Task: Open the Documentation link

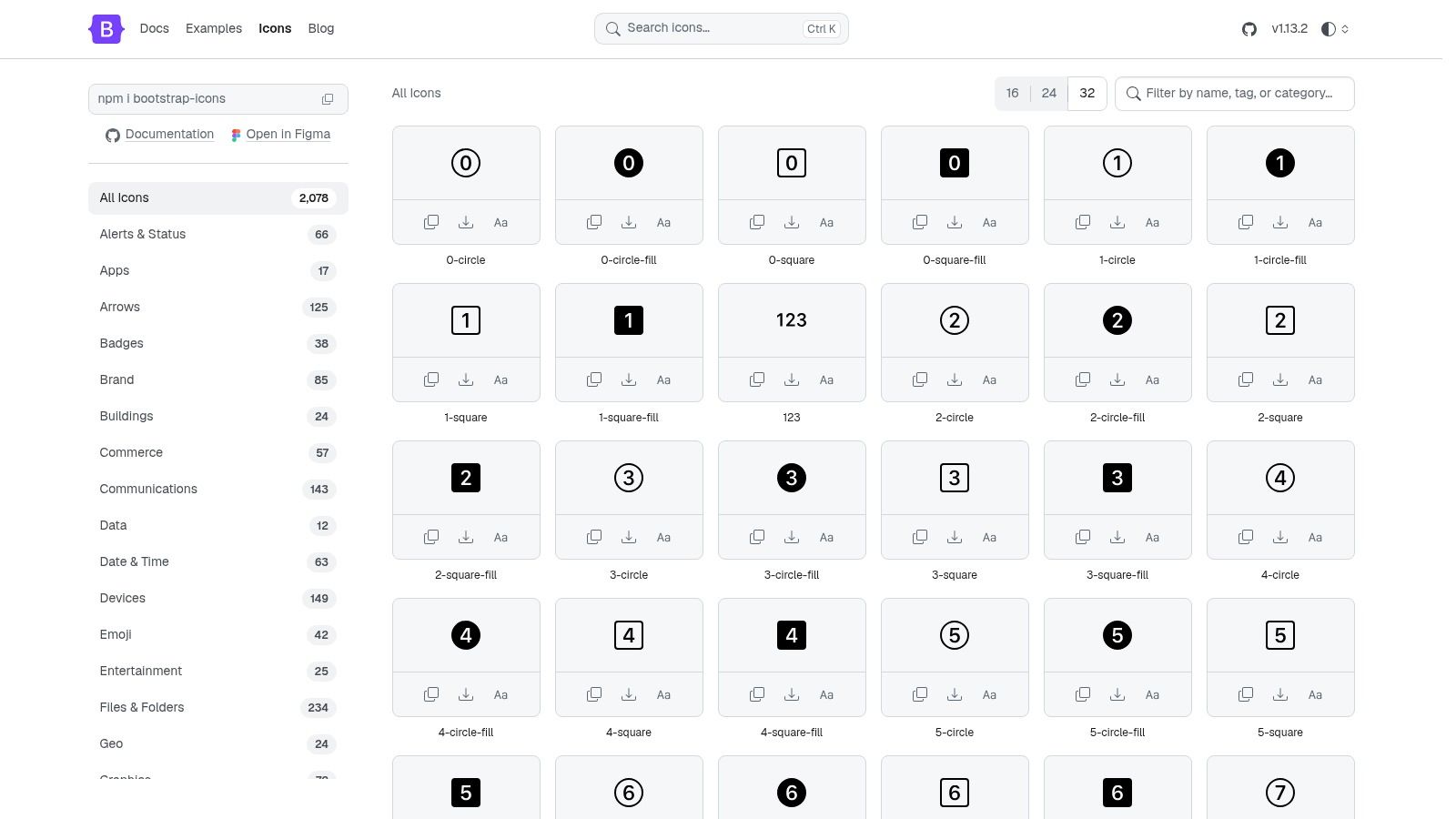Action: [x=160, y=135]
